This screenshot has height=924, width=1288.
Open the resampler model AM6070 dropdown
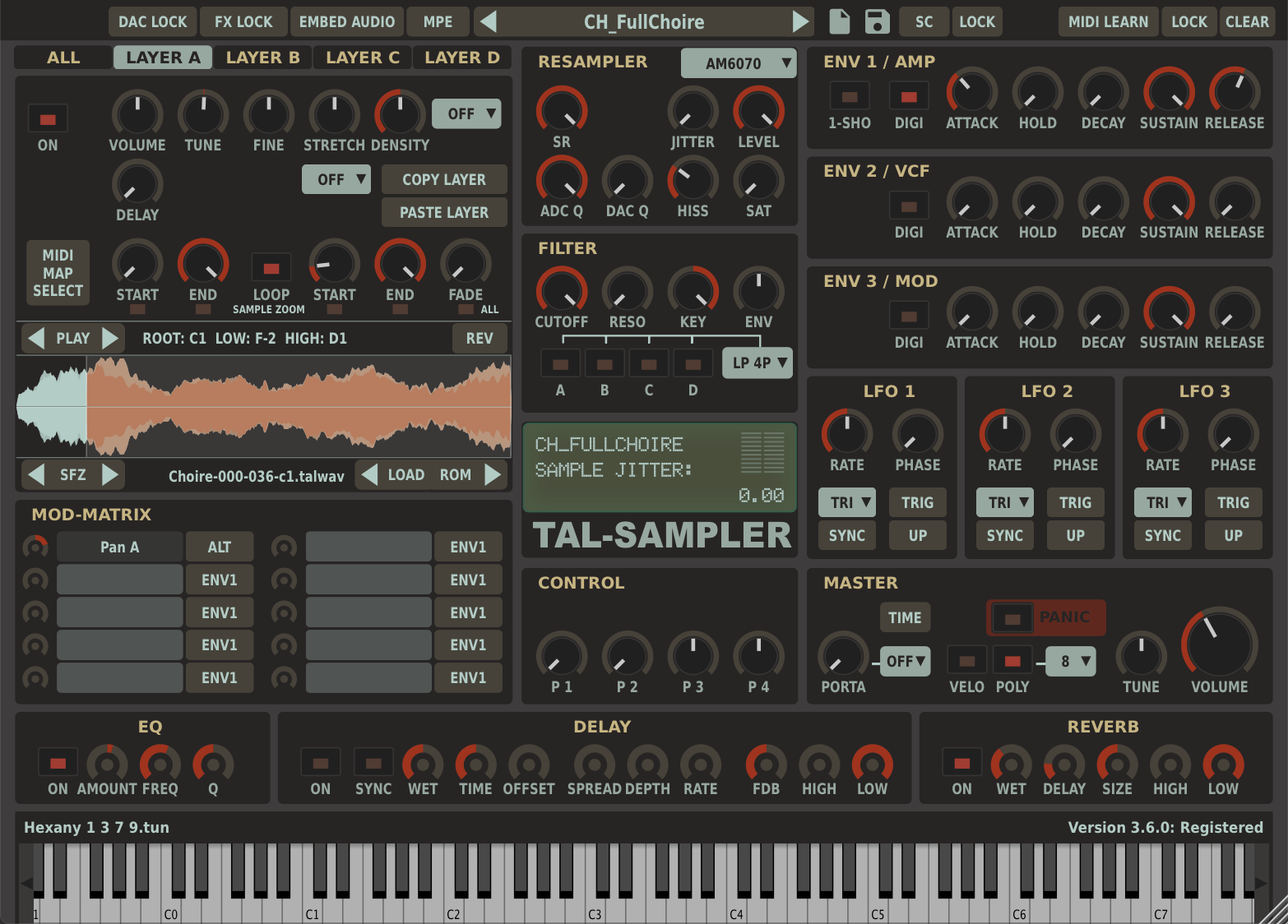click(x=738, y=62)
